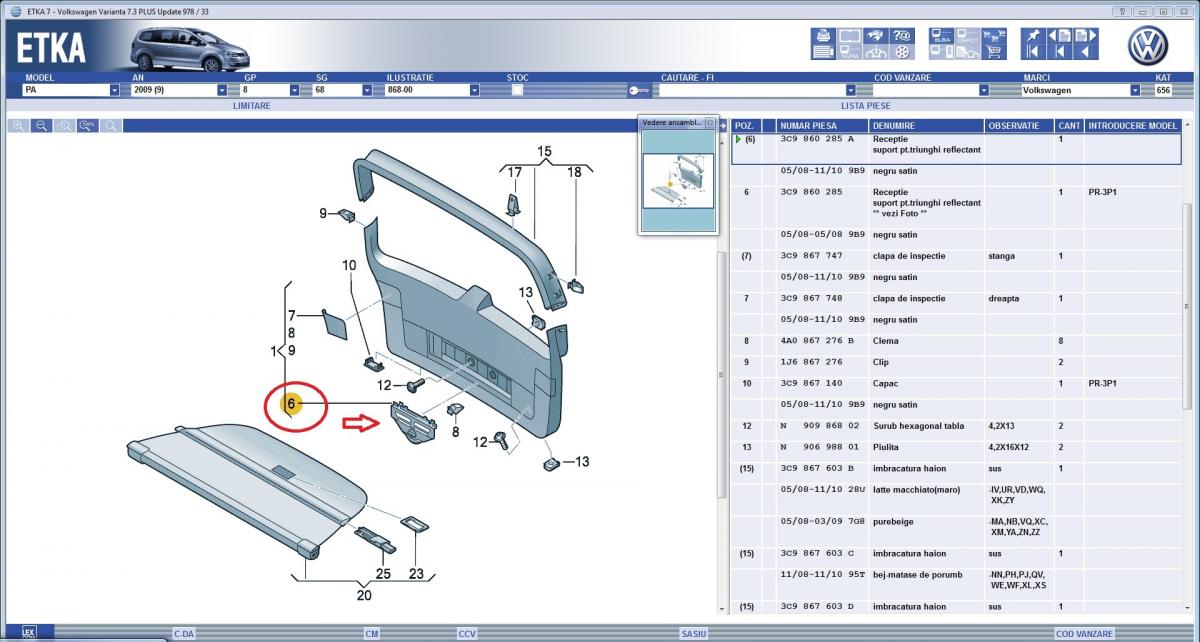
Task: Select part number 3C9 867 747
Action: [x=811, y=256]
